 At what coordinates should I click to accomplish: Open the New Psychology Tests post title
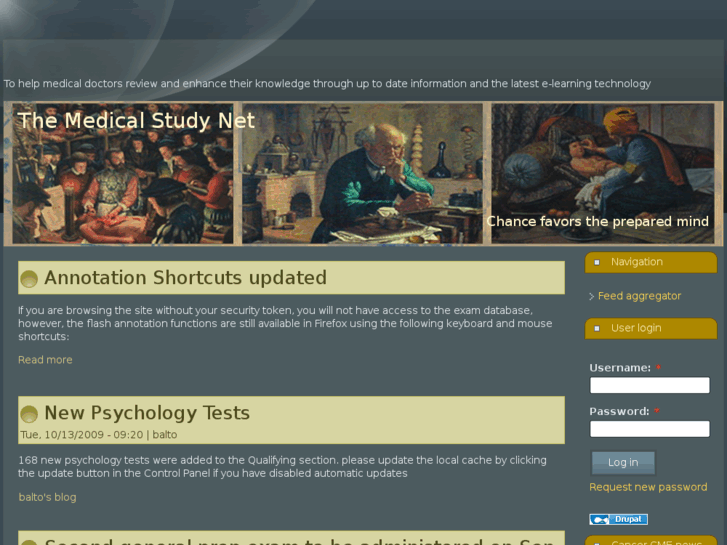pos(147,413)
